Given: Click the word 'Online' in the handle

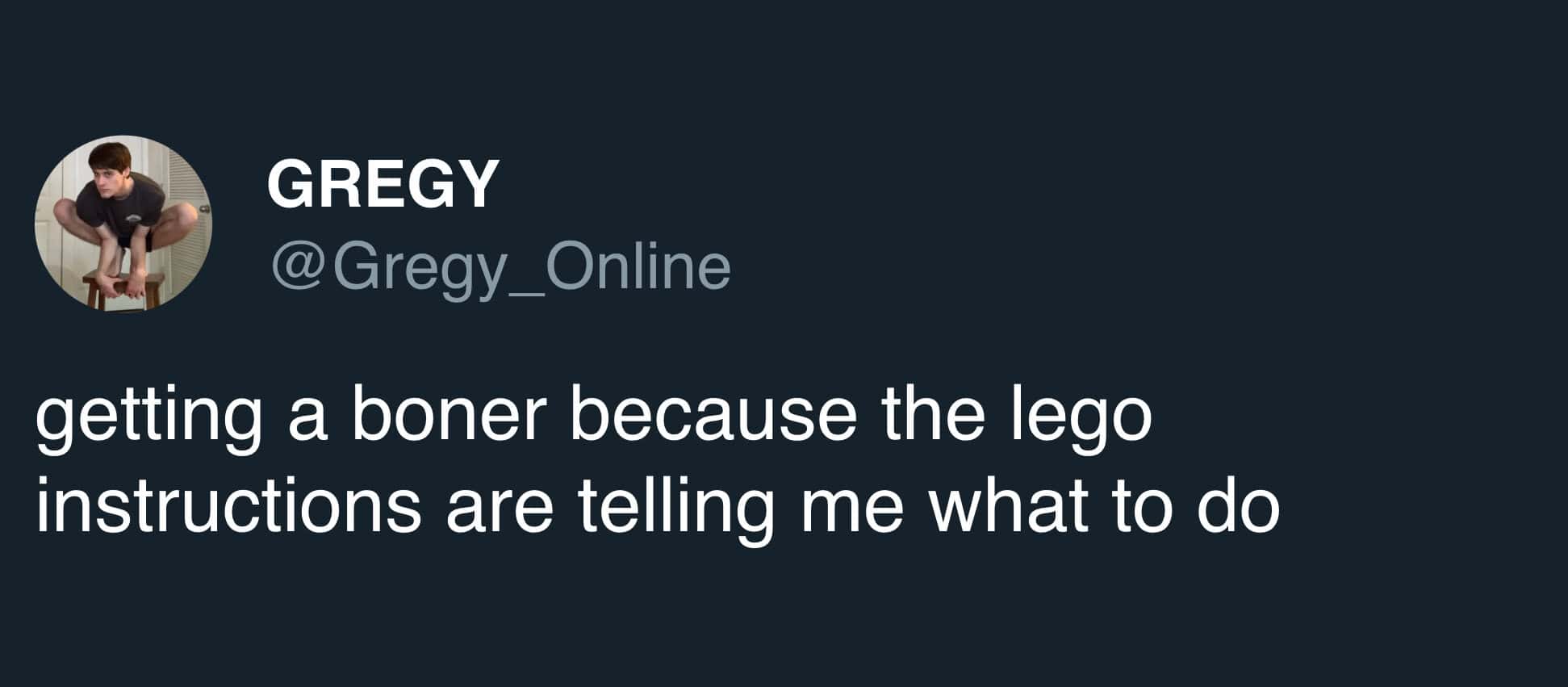Looking at the screenshot, I should (638, 266).
